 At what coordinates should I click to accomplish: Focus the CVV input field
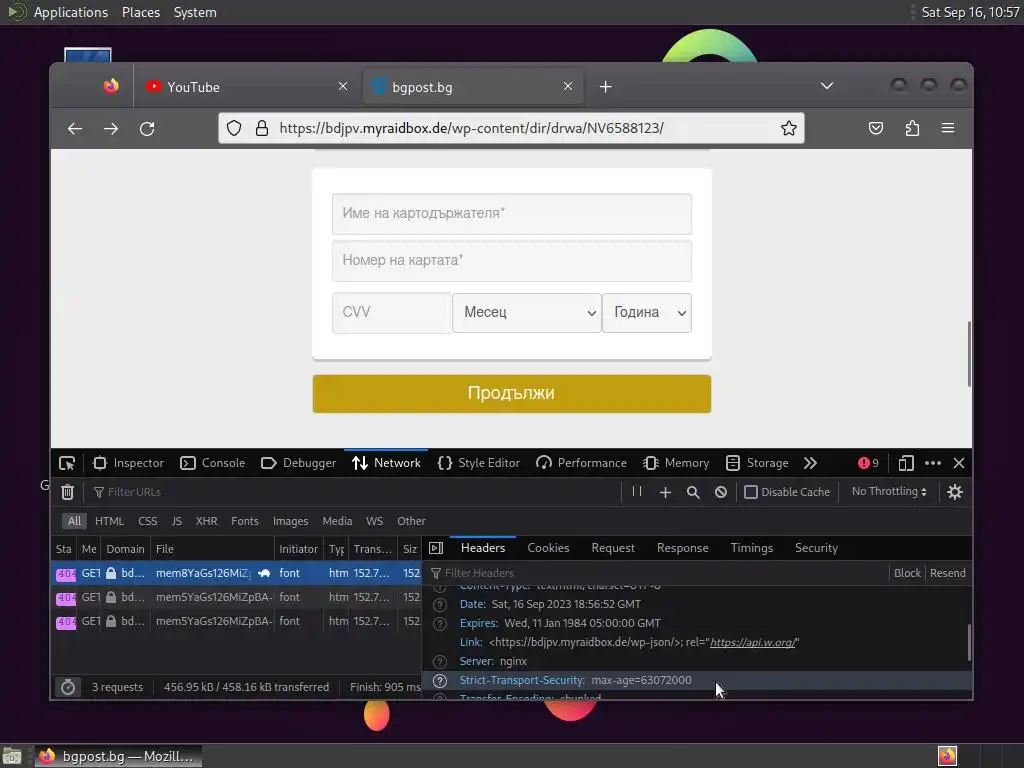coord(392,312)
